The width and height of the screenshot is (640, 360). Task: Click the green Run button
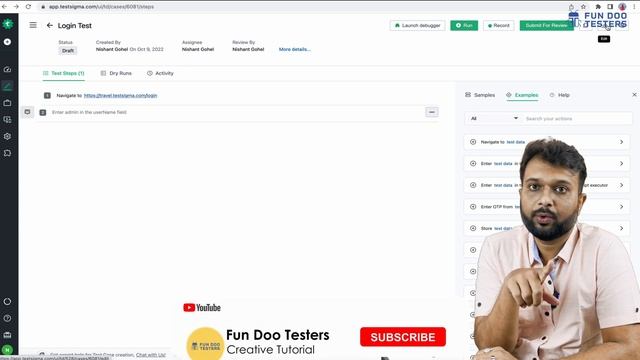tap(464, 25)
